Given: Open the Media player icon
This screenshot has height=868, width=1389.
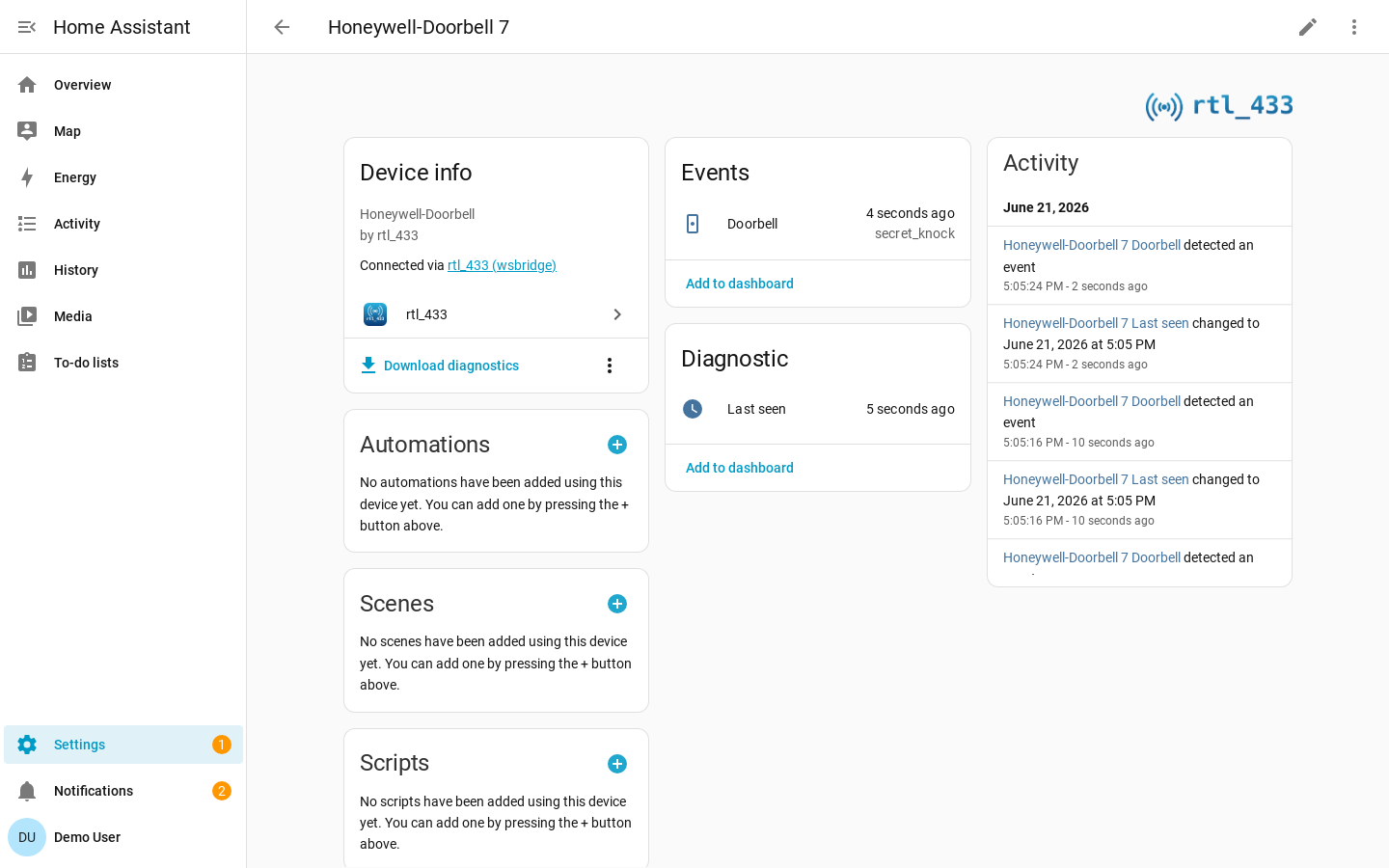Looking at the screenshot, I should click(27, 316).
